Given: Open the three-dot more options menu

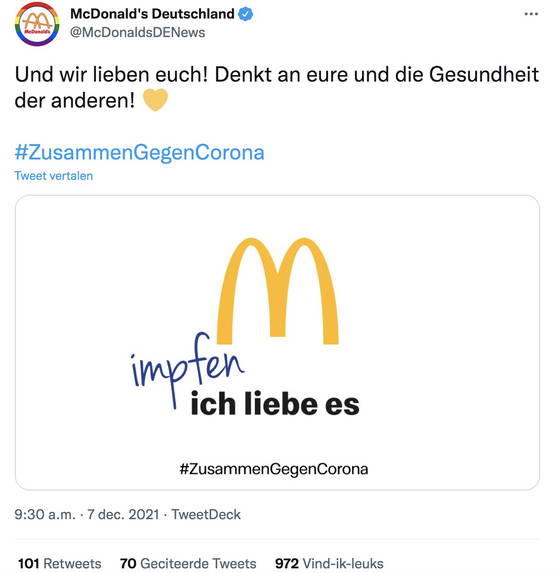Looking at the screenshot, I should (x=531, y=14).
